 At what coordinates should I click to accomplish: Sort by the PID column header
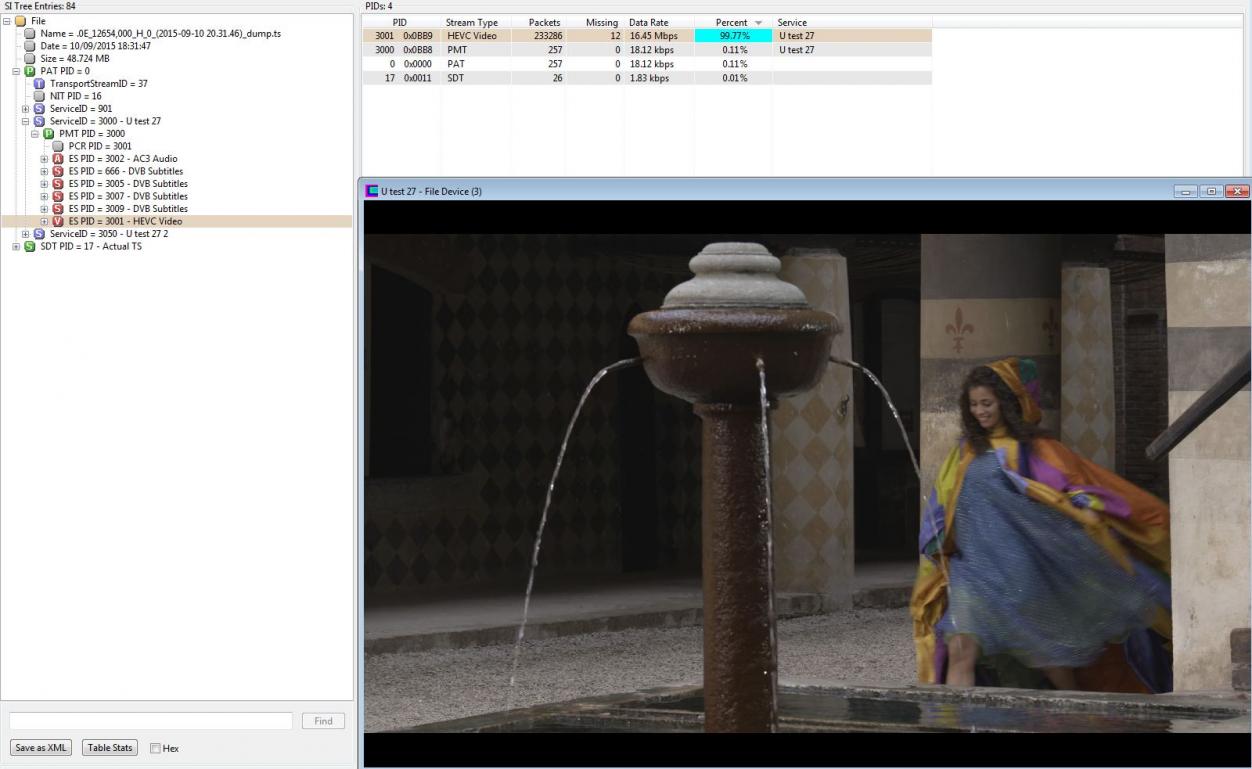pos(400,22)
